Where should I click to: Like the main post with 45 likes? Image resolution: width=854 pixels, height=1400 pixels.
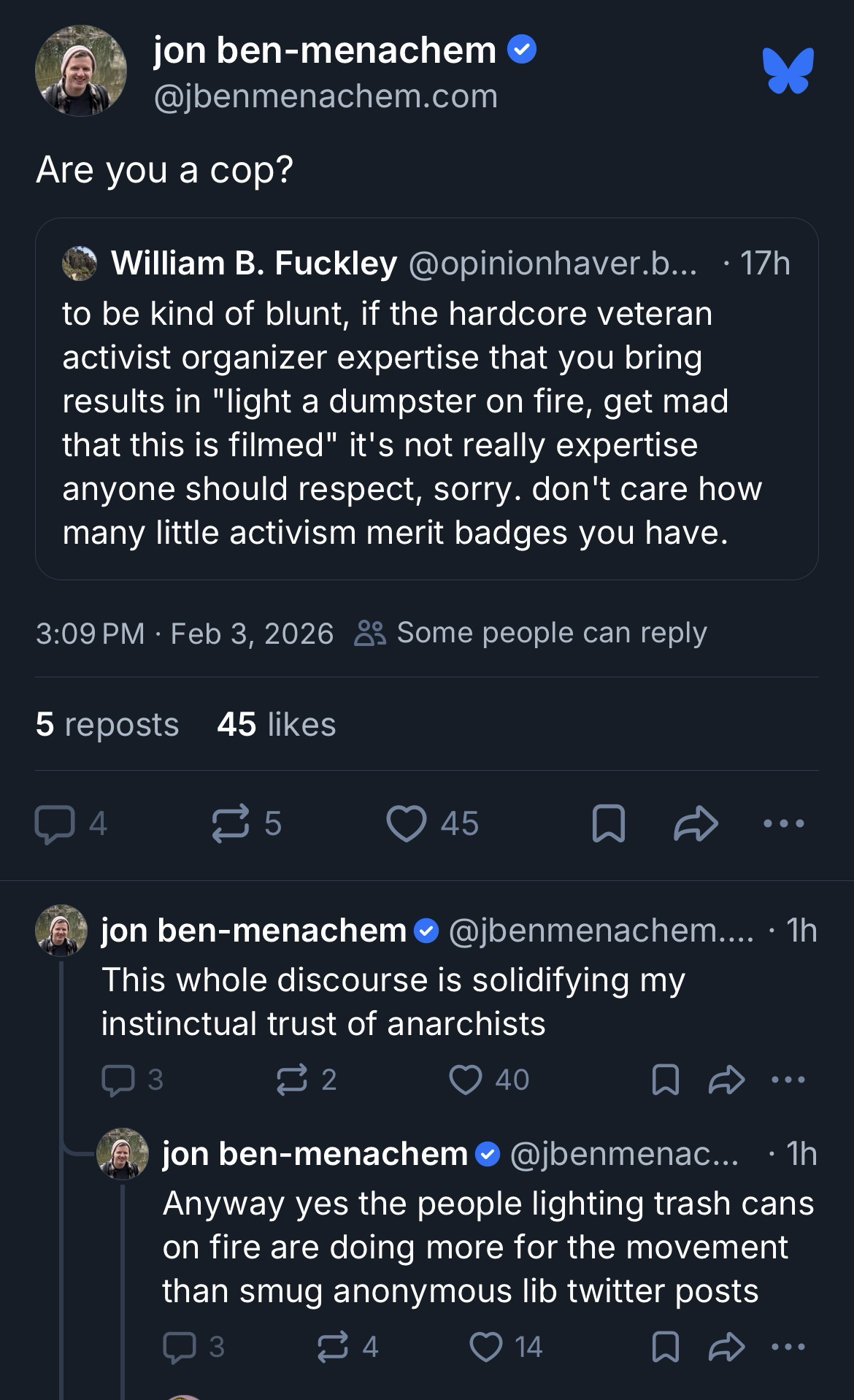pyautogui.click(x=407, y=824)
